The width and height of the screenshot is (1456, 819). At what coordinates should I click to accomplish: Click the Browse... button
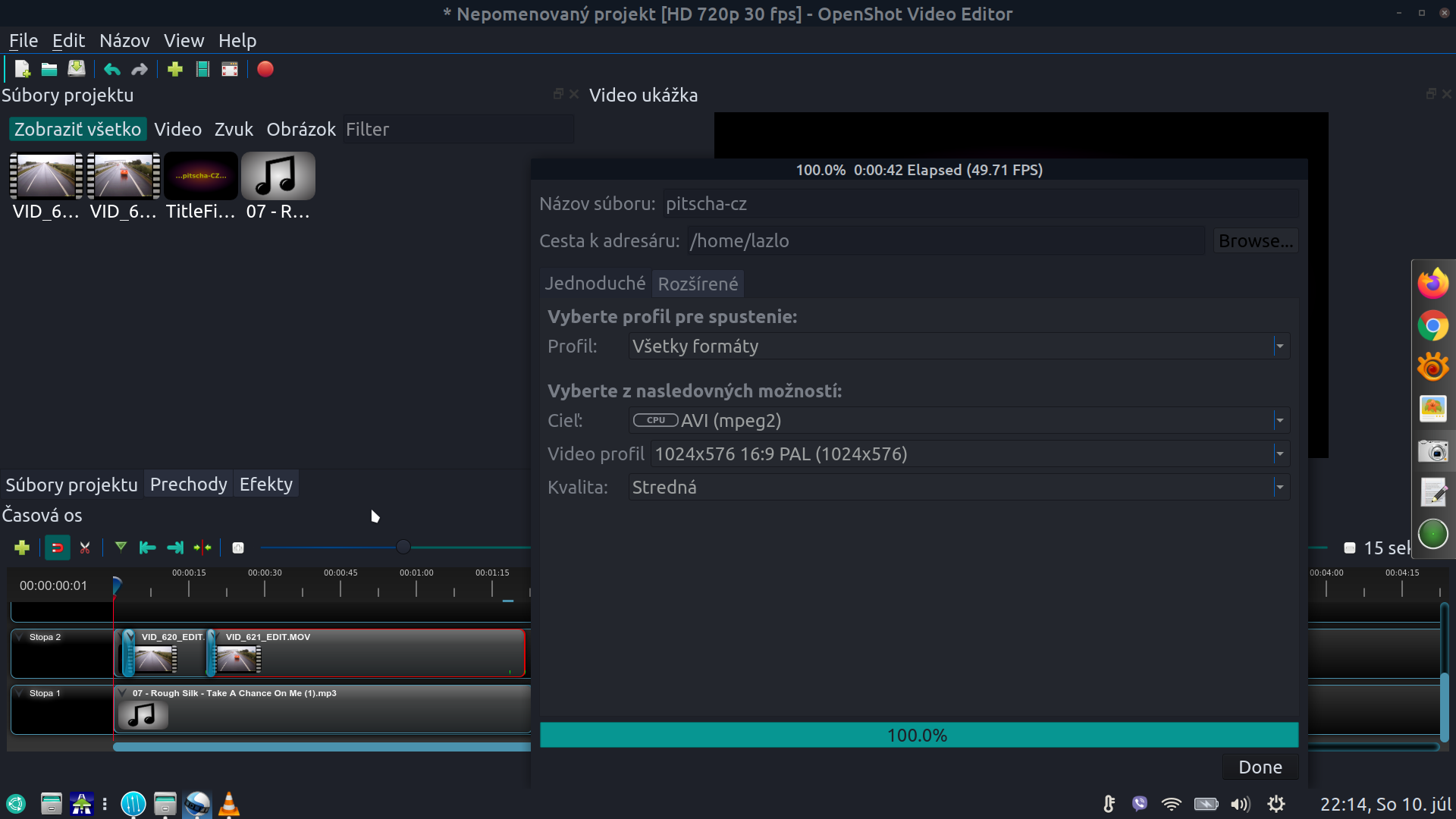[1255, 241]
